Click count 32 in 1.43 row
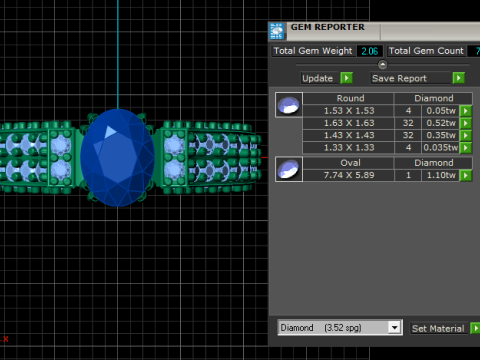 point(408,135)
